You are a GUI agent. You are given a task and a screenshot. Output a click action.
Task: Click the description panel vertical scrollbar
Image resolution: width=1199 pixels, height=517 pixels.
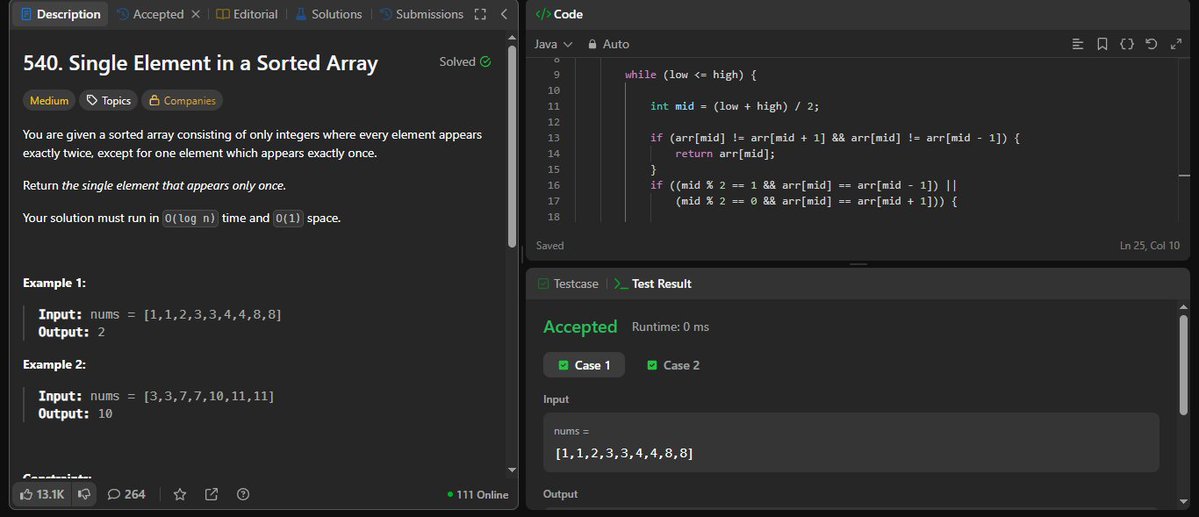512,145
